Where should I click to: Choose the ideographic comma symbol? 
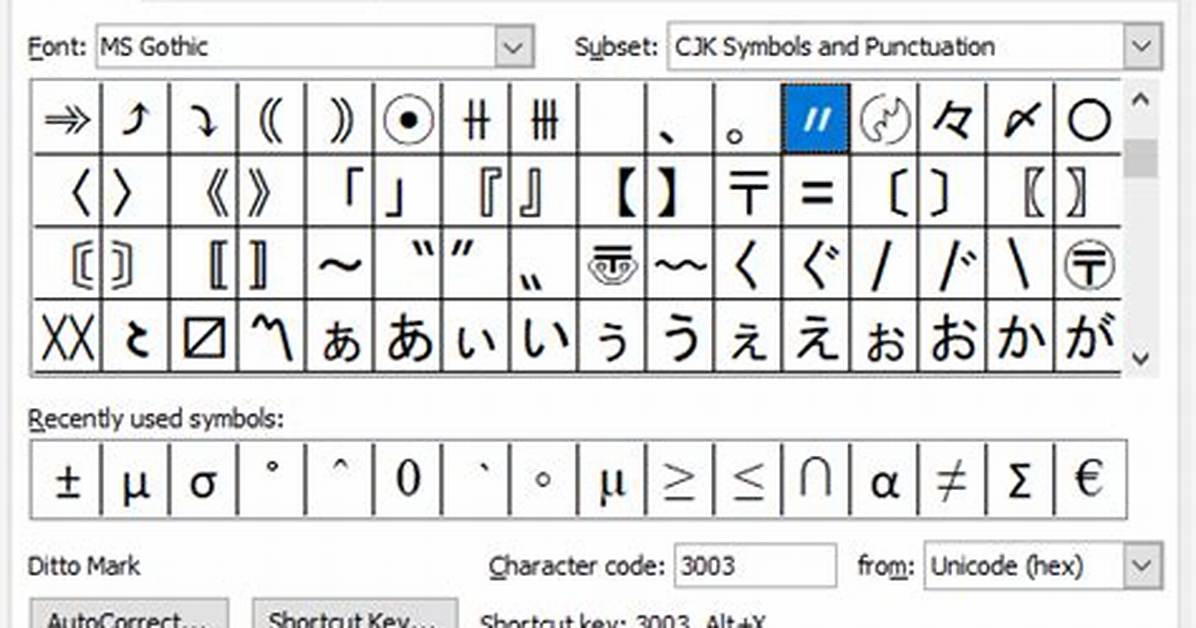(x=680, y=120)
